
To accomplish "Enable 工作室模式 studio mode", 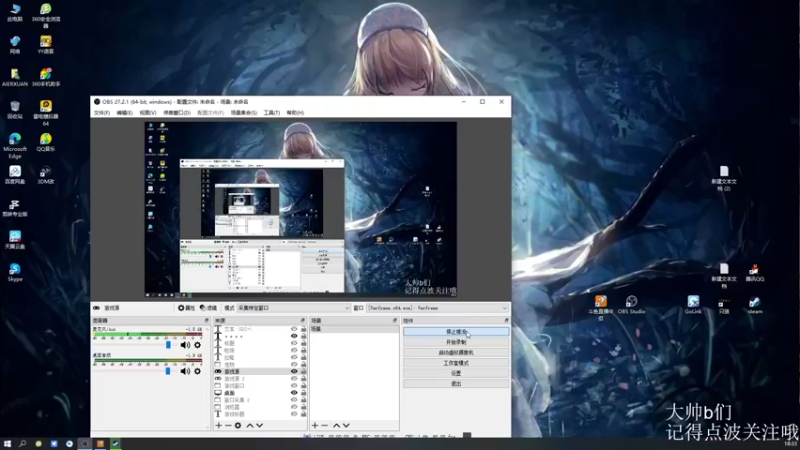I will (x=456, y=363).
